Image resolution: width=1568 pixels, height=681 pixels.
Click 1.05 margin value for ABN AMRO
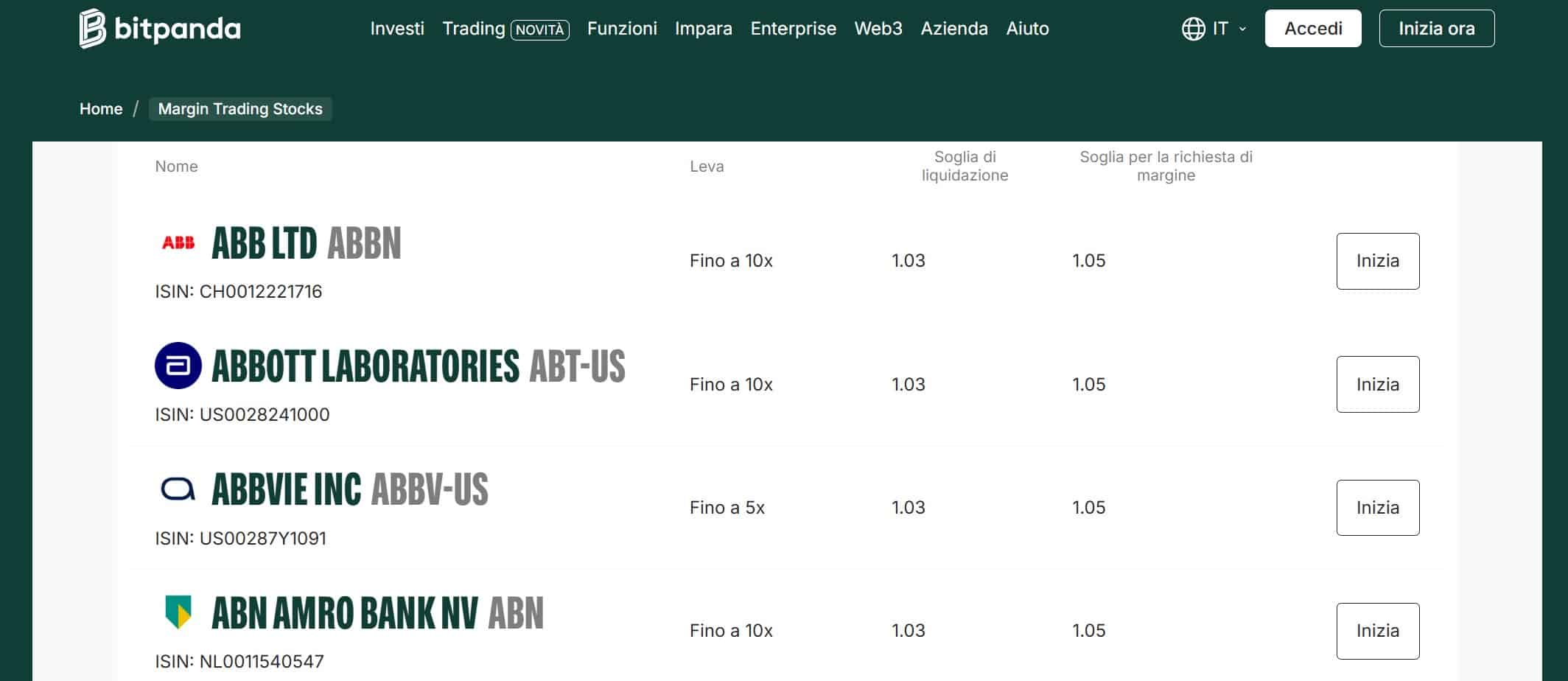click(x=1089, y=631)
